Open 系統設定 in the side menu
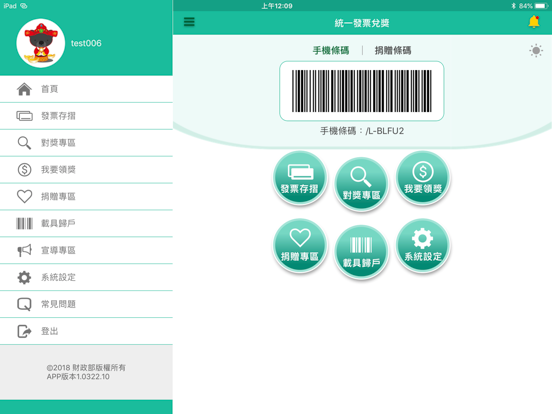 coord(86,277)
